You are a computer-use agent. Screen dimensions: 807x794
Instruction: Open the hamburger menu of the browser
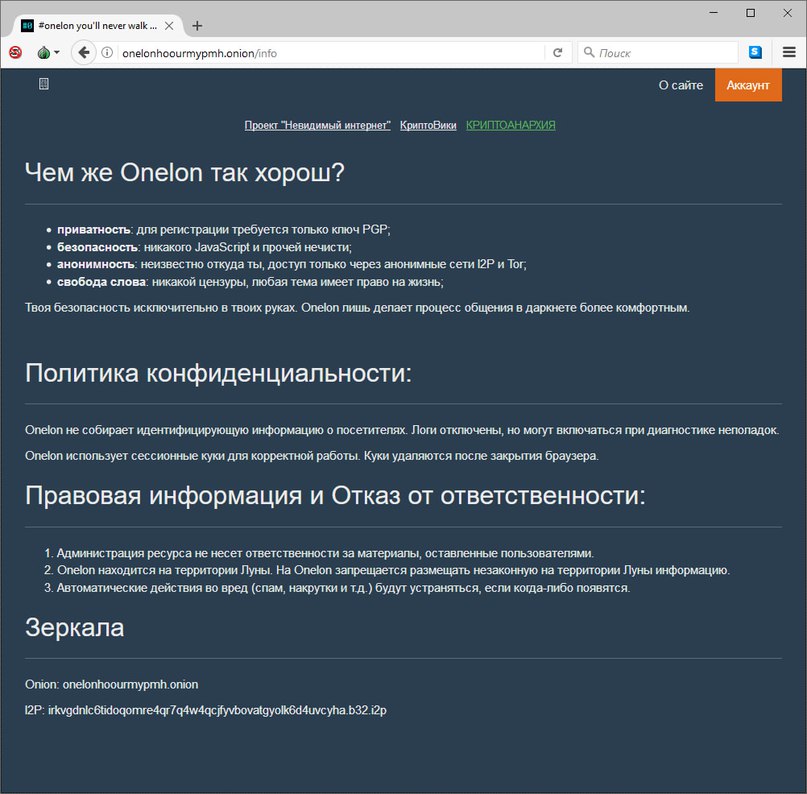pyautogui.click(x=789, y=53)
